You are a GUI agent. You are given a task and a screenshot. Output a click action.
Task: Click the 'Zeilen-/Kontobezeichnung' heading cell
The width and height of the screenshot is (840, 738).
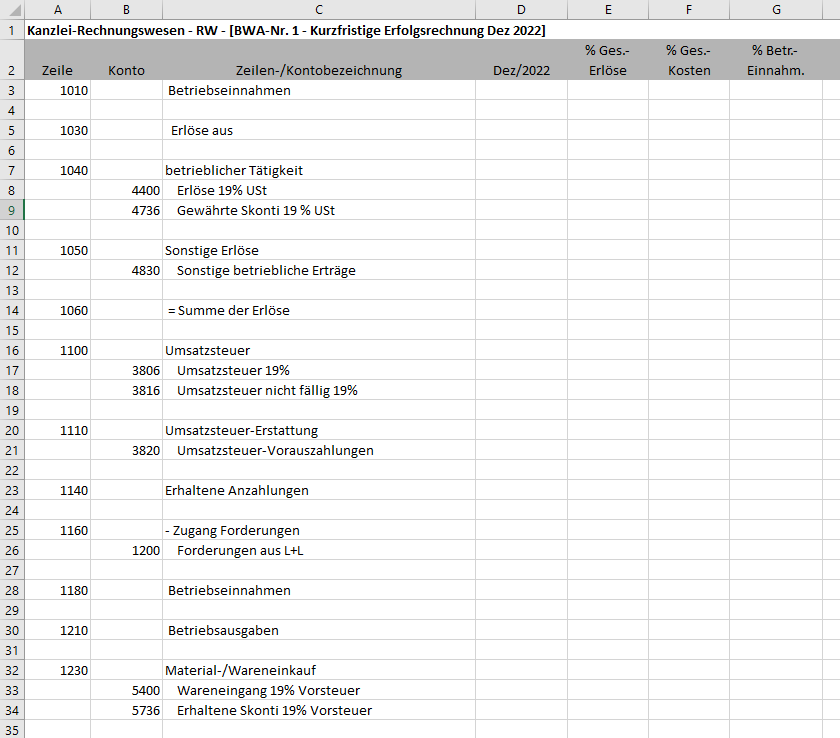tap(319, 61)
